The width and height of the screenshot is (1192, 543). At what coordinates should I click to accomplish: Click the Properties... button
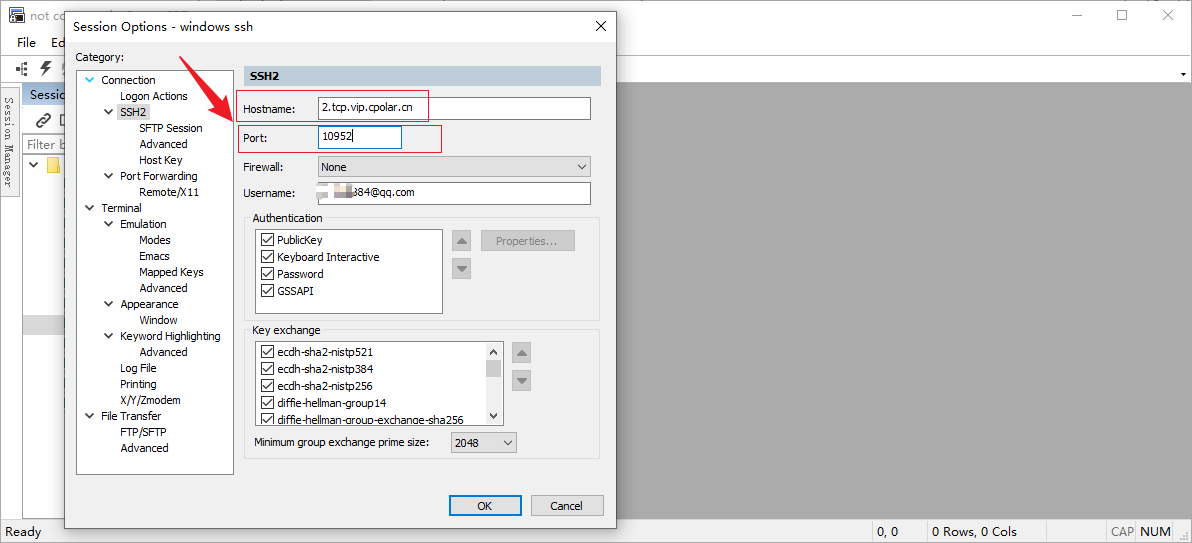pos(528,241)
